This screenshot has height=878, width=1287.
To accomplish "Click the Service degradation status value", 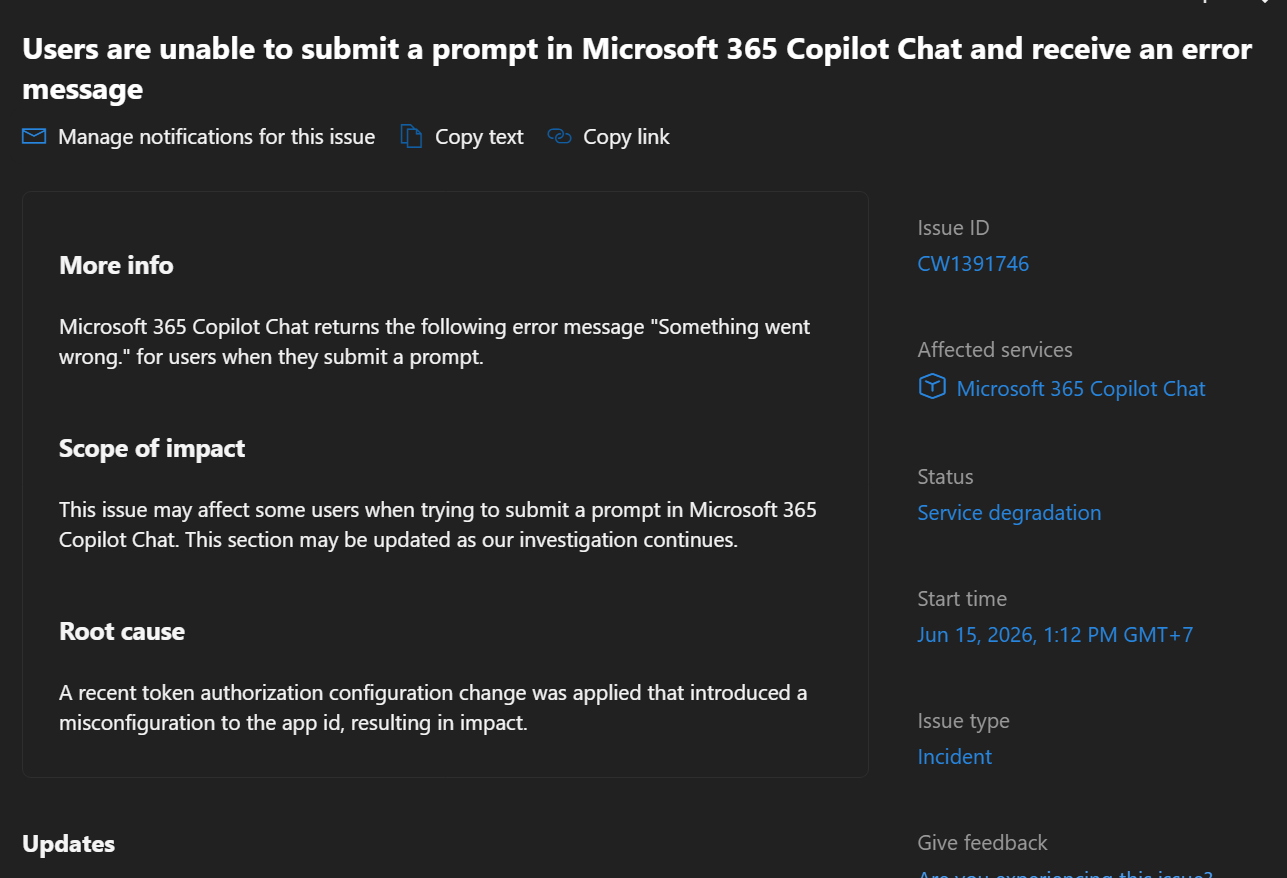I will coord(1009,512).
